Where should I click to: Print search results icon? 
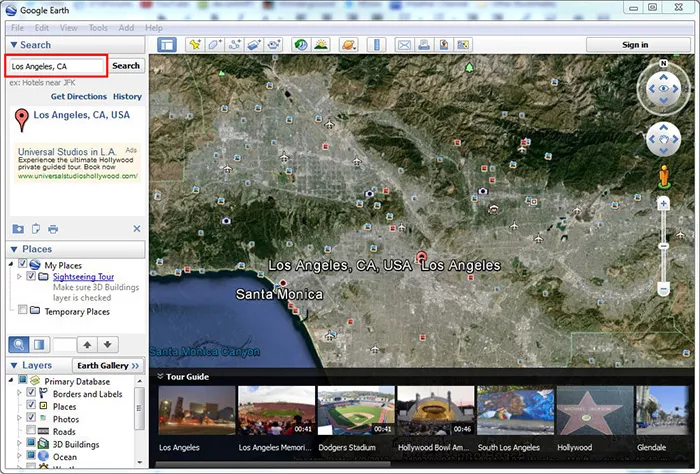[x=53, y=229]
